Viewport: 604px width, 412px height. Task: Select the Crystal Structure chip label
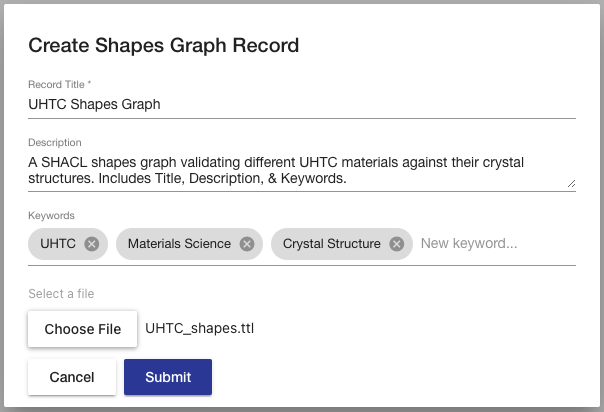coord(331,244)
